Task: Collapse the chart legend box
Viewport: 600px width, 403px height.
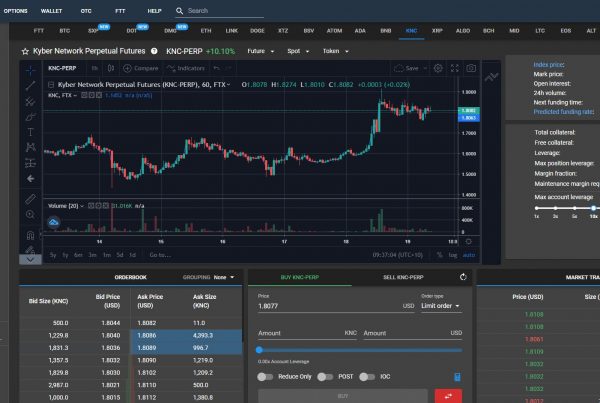Action: coord(51,85)
